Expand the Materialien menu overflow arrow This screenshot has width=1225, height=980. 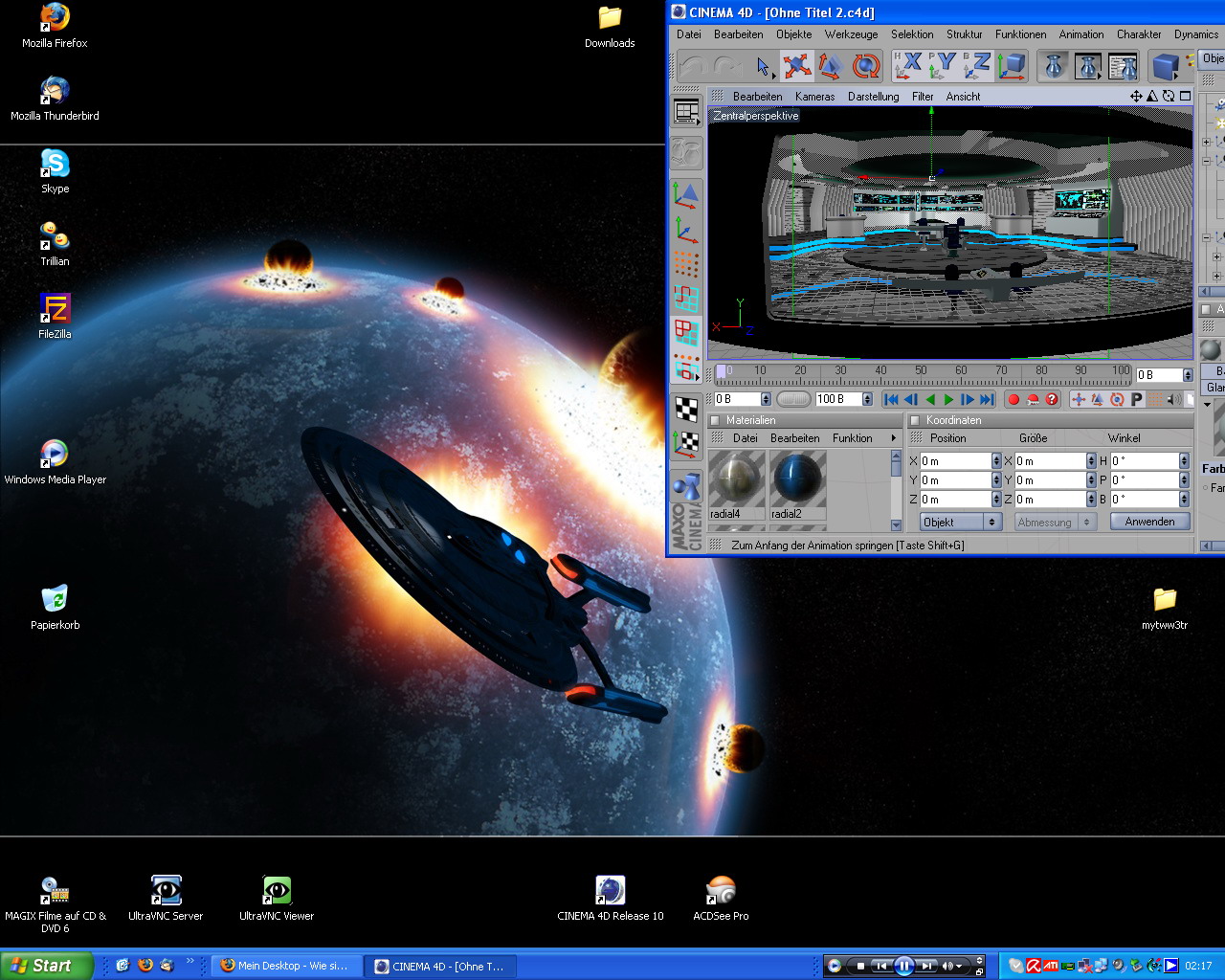pos(894,438)
